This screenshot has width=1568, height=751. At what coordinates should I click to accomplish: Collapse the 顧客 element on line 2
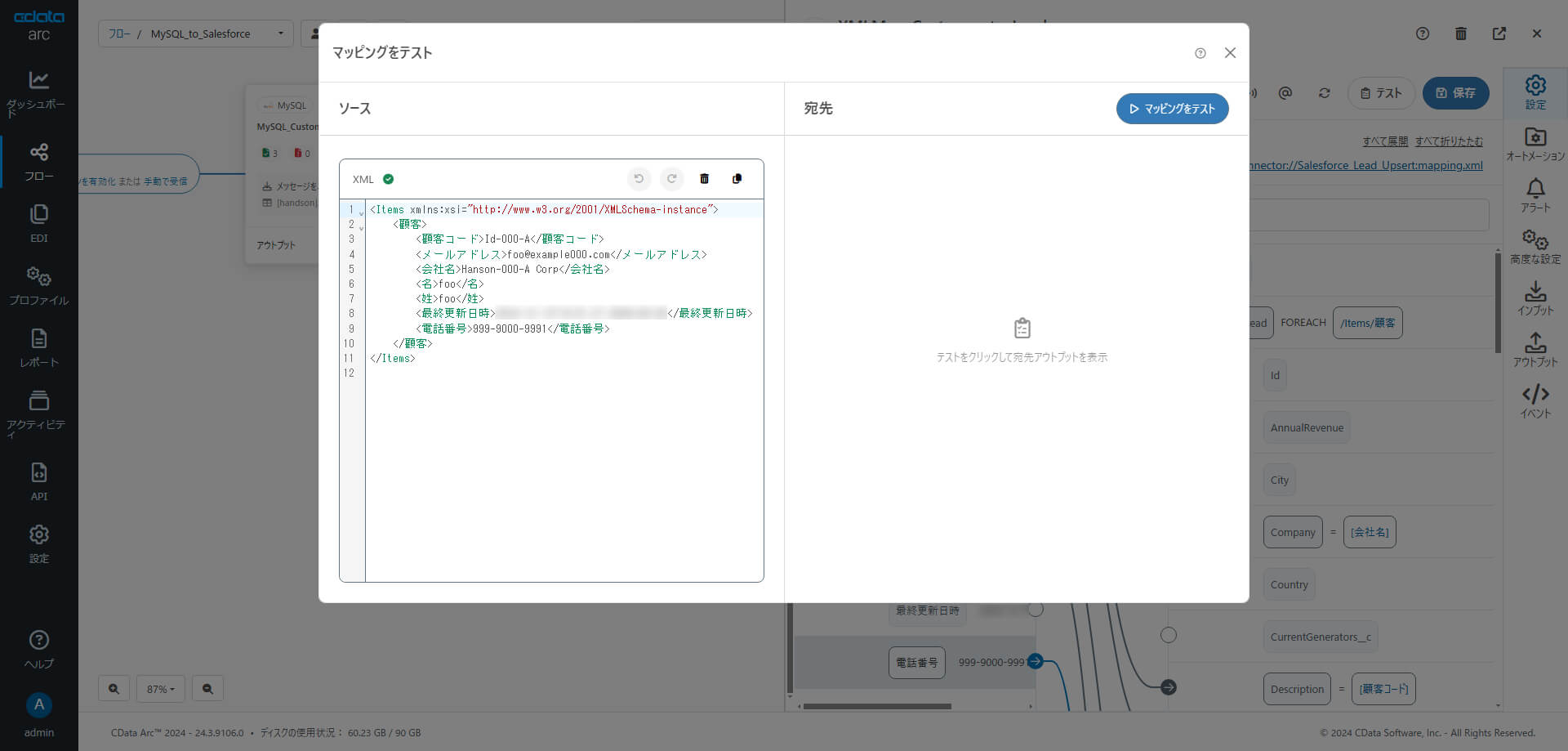click(x=361, y=228)
